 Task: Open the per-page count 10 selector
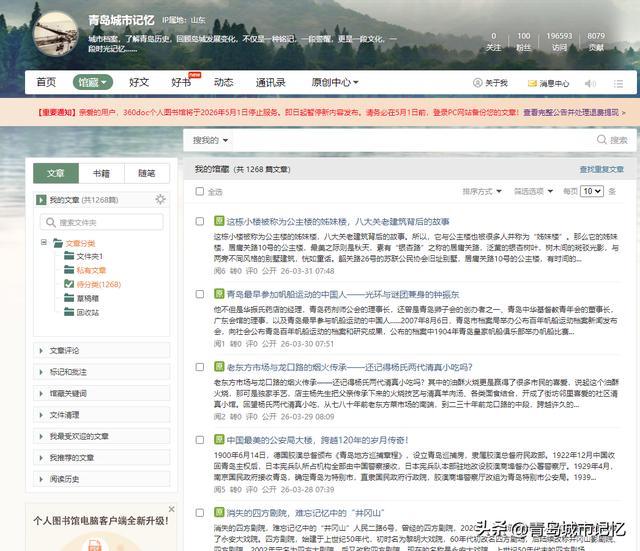coord(591,191)
